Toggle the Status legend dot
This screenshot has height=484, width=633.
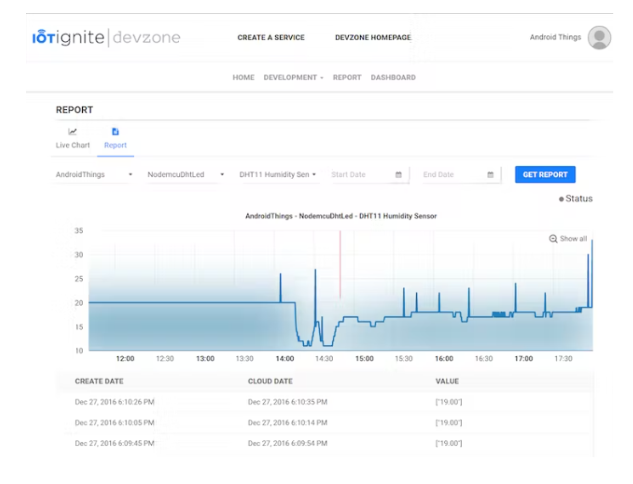[x=561, y=199]
